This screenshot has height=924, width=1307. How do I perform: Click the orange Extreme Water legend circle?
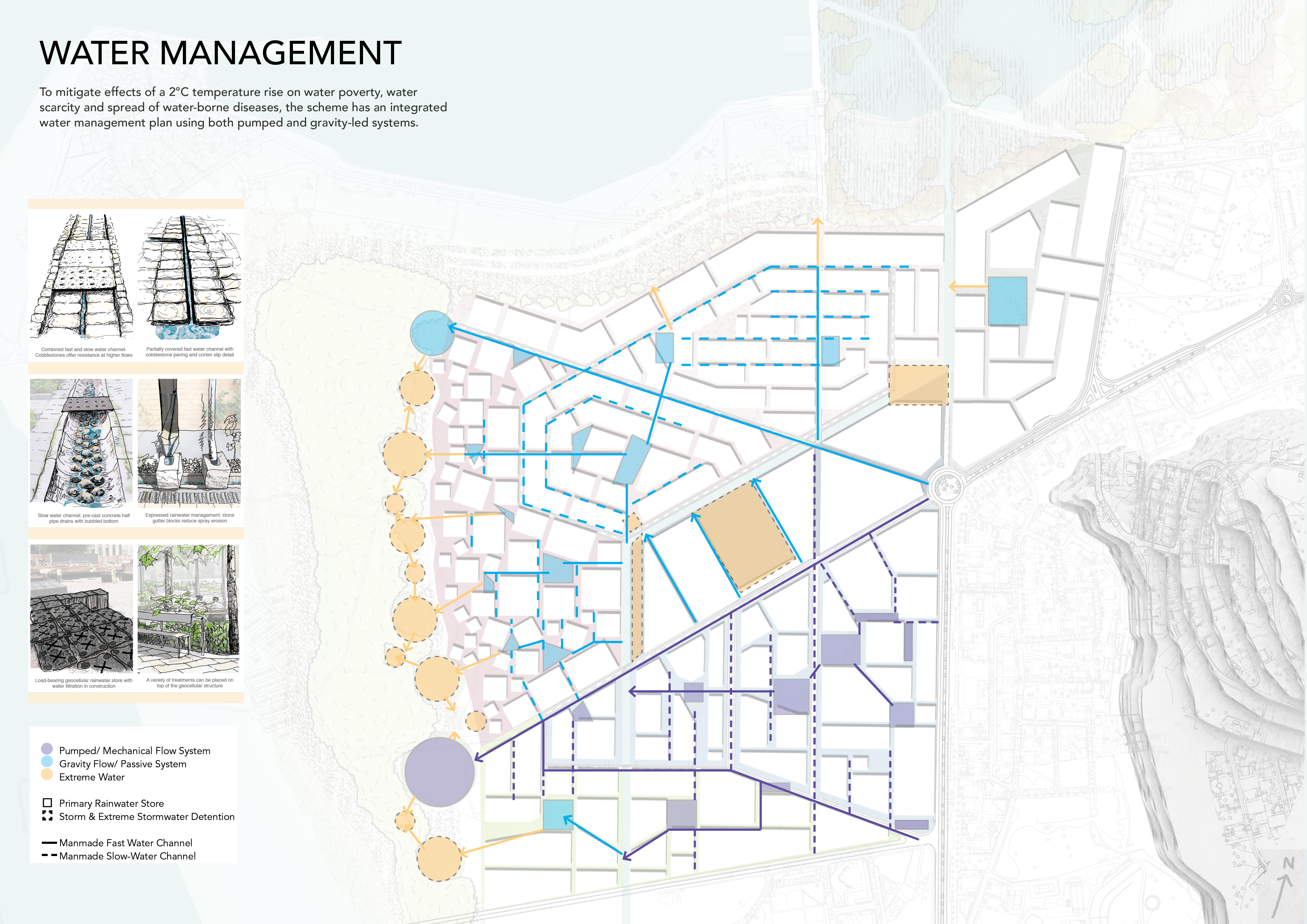(47, 774)
